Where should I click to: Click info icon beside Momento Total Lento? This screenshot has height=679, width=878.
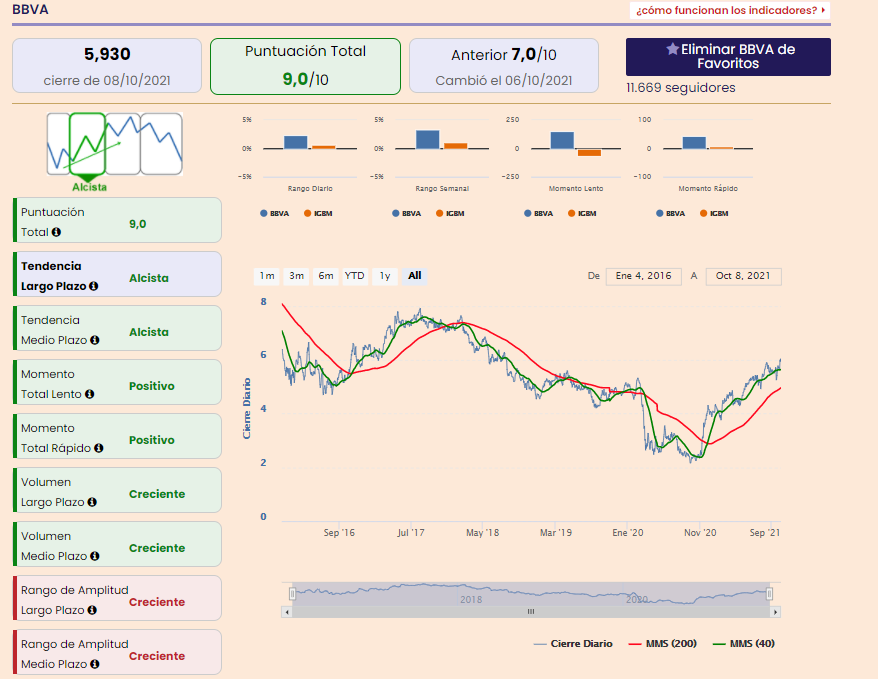point(89,394)
